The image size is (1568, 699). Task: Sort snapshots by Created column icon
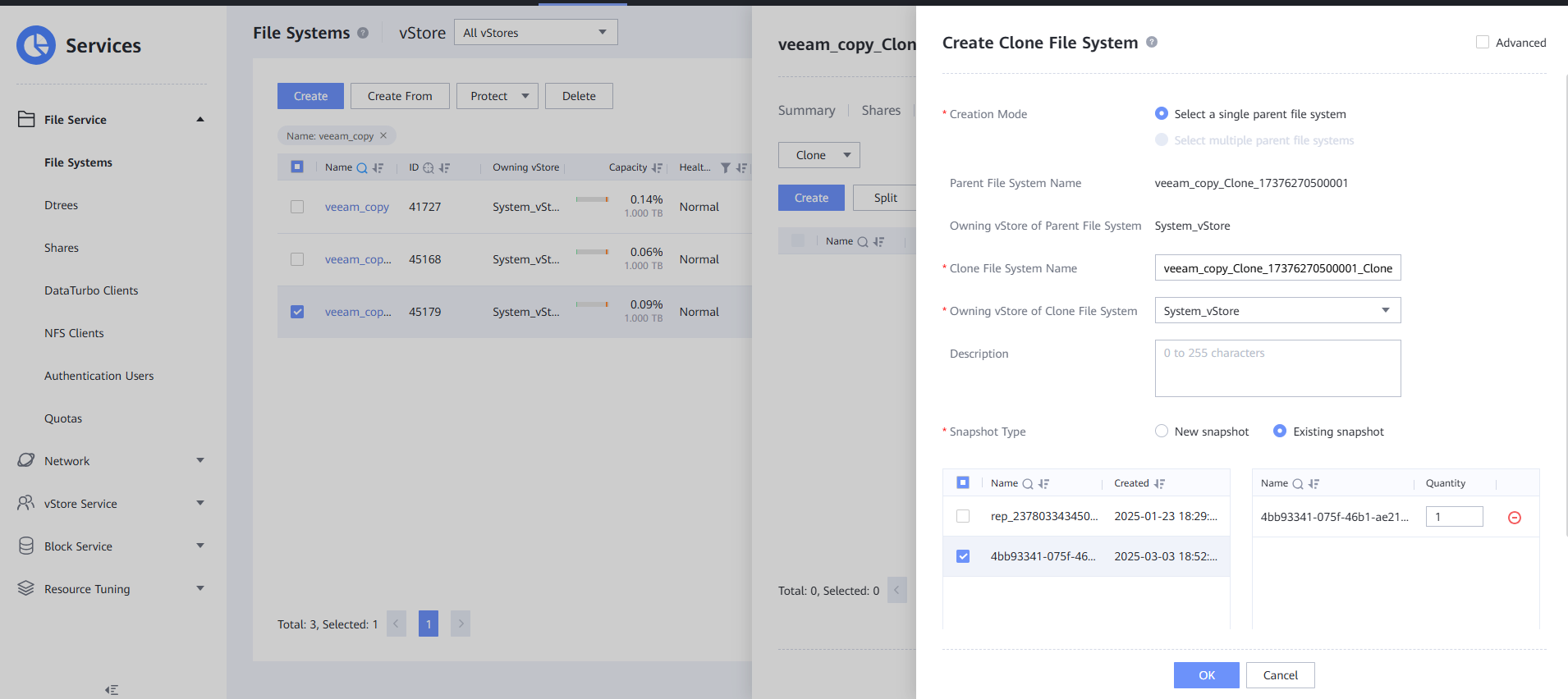1159,484
